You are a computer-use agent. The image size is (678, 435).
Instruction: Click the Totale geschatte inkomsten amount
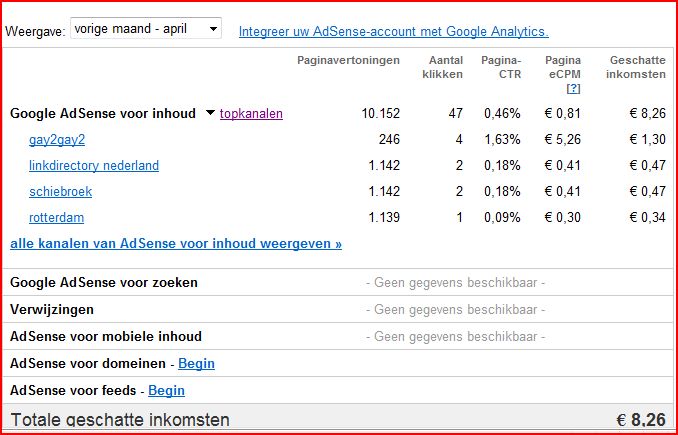click(x=641, y=419)
